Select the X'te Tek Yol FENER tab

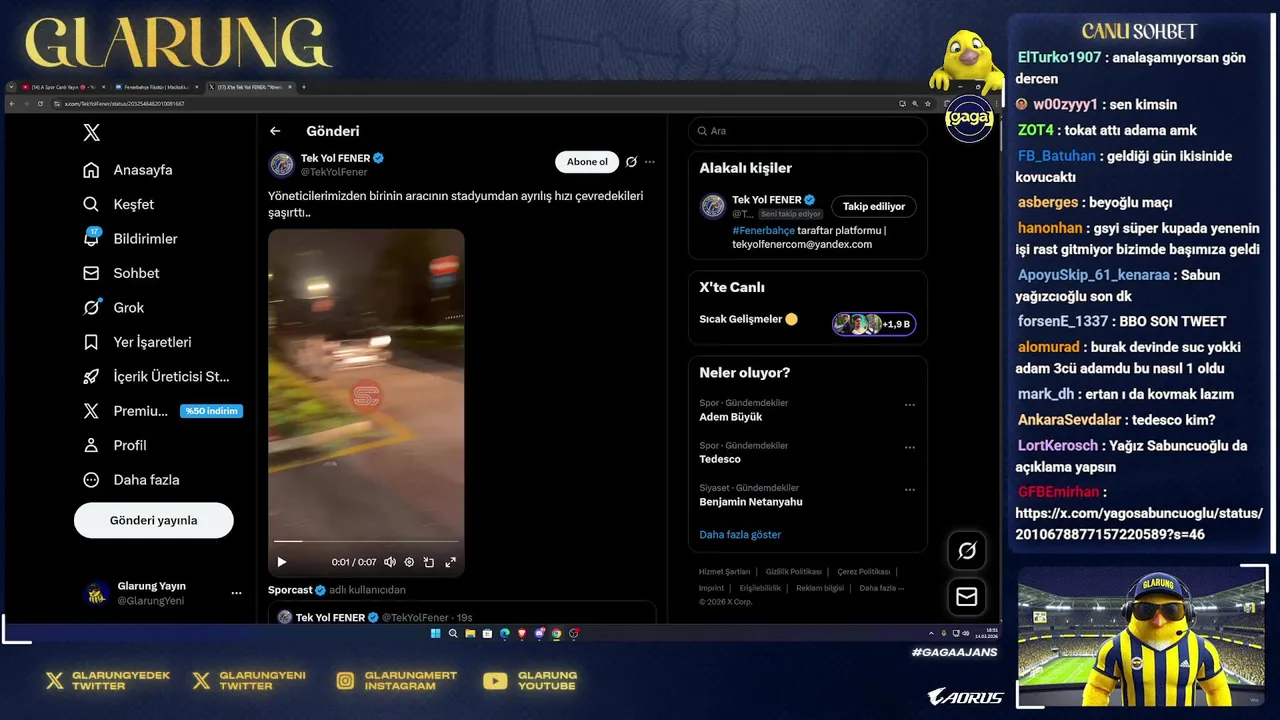(250, 87)
